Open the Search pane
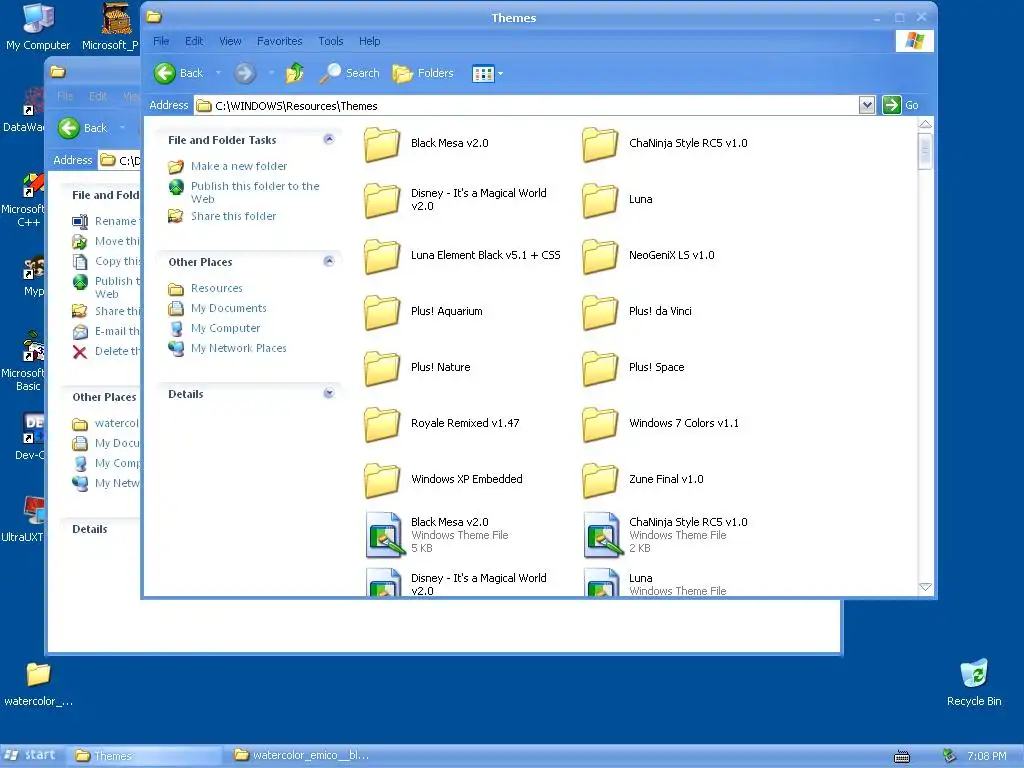 (x=349, y=73)
